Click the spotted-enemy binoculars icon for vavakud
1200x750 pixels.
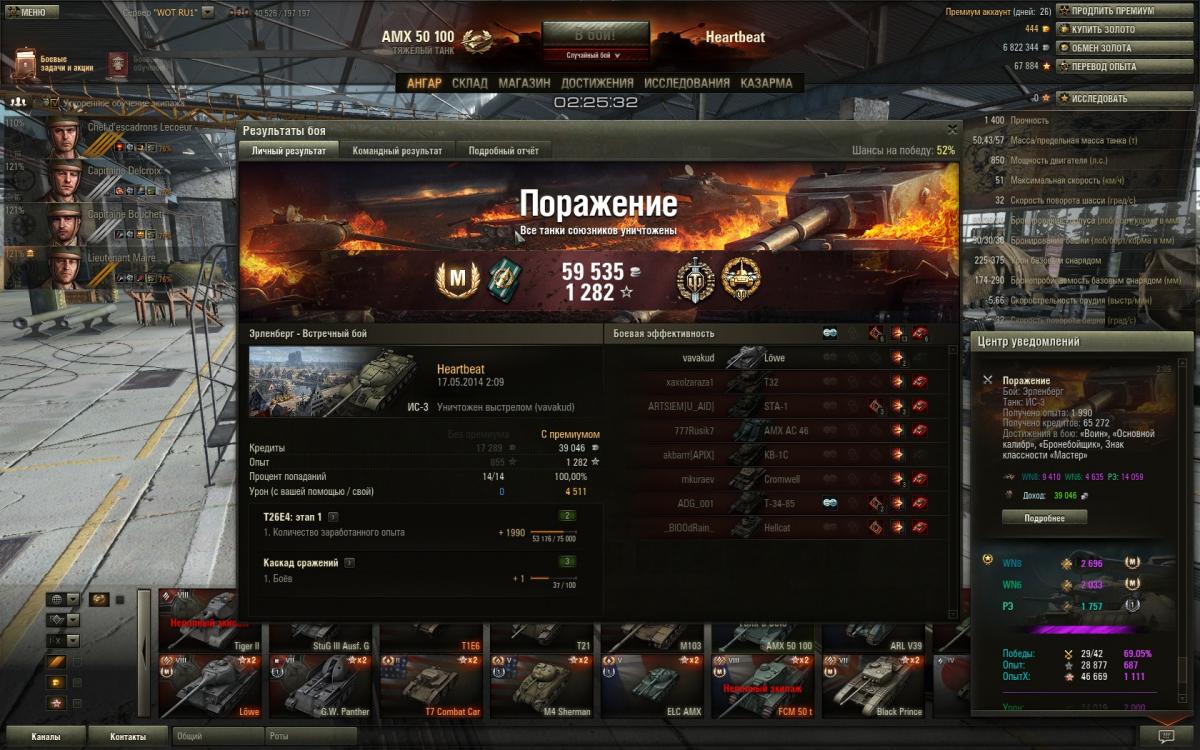(x=830, y=357)
